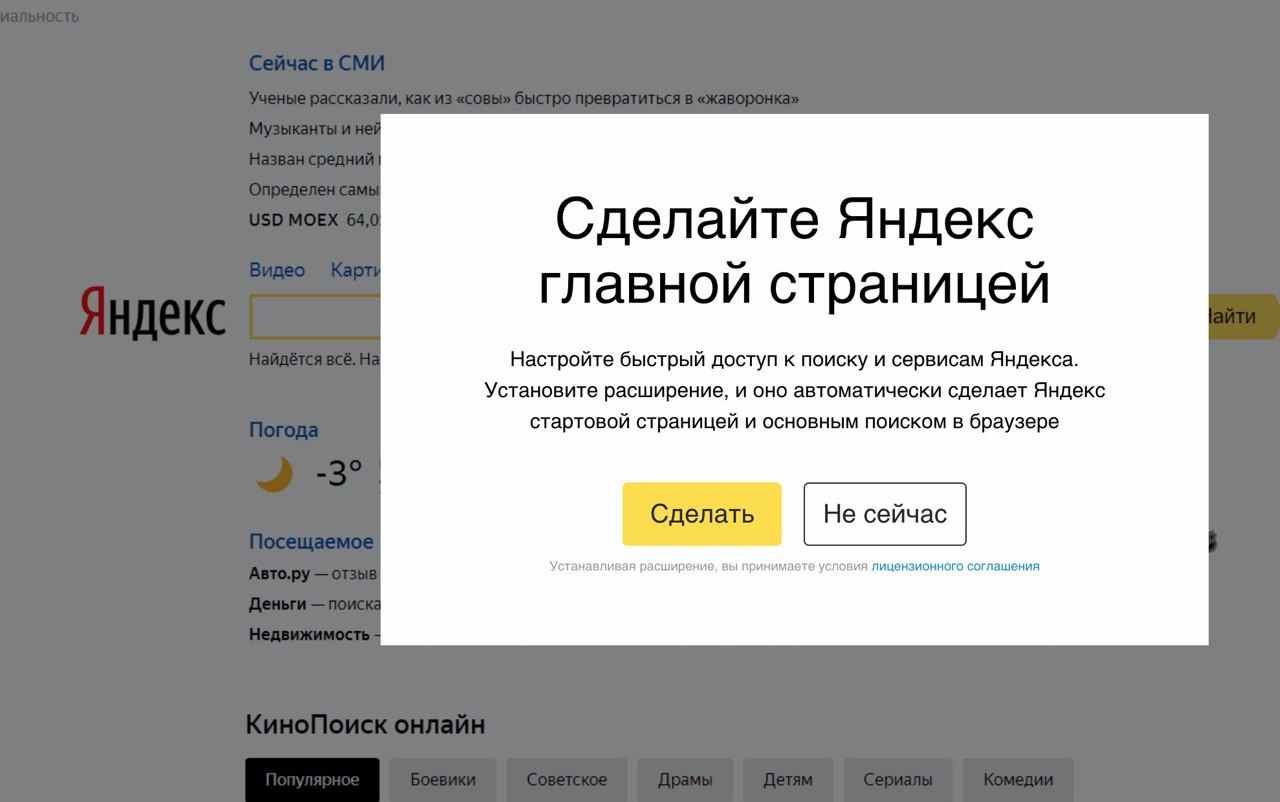Open the лицензионного соглашения link

[955, 566]
